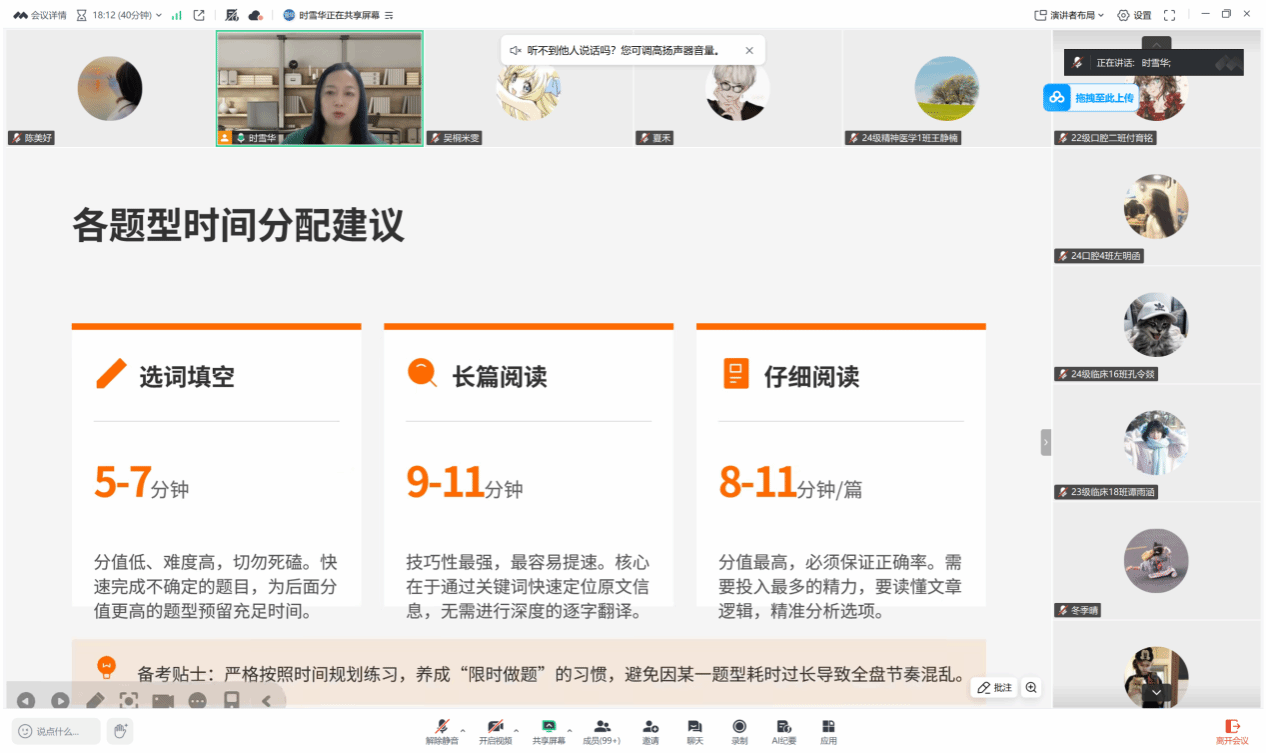Click the 共享屏幕 share screen button
The height and width of the screenshot is (753, 1266).
click(x=548, y=732)
